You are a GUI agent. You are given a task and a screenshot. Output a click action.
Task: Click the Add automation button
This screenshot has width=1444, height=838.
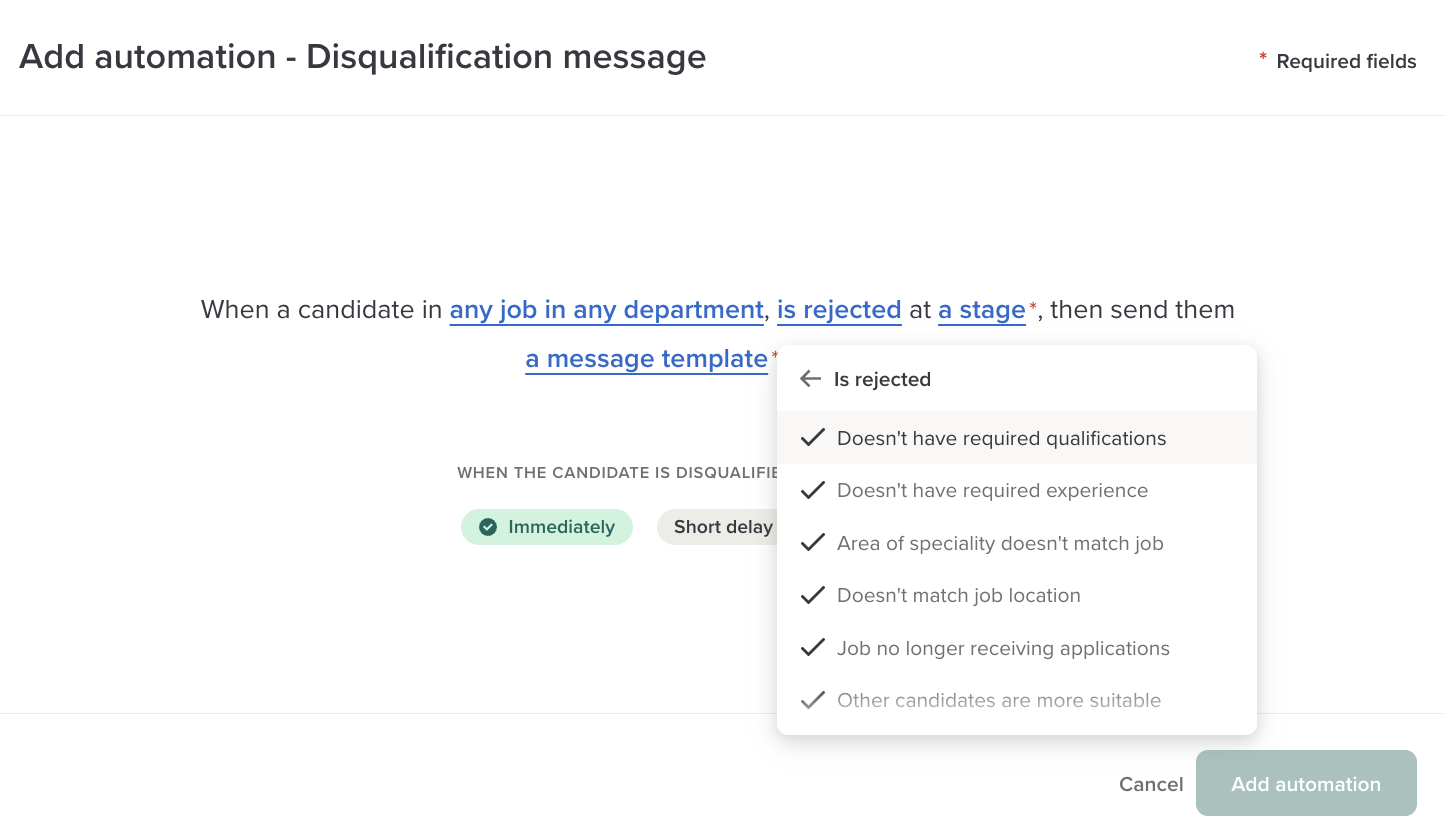1306,783
